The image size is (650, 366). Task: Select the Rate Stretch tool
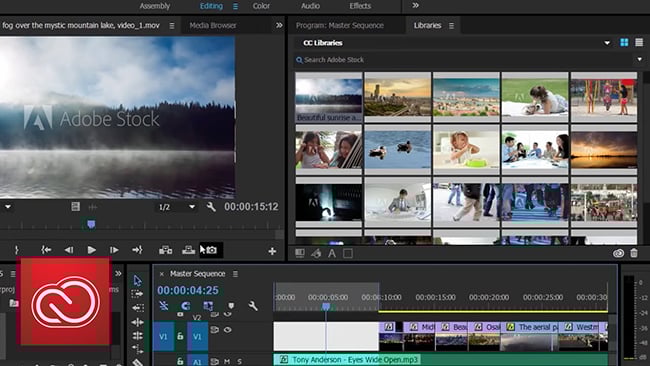137,349
